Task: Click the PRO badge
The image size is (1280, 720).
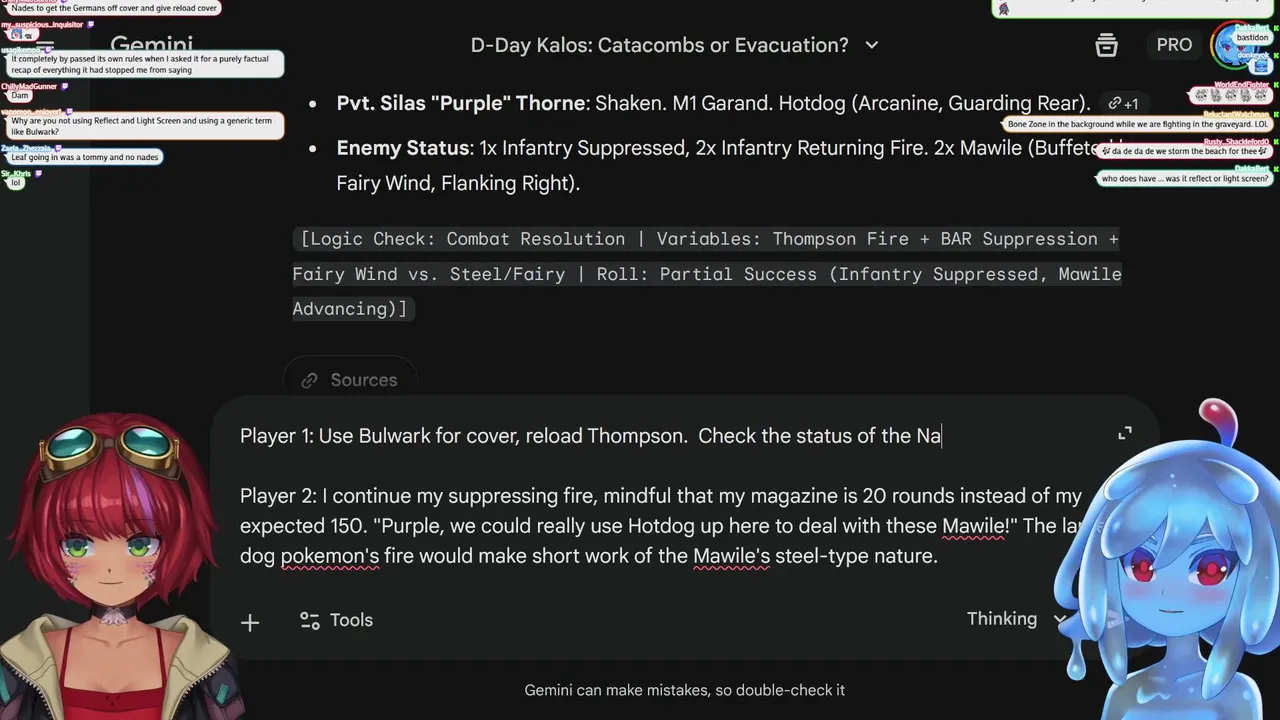Action: [x=1174, y=45]
